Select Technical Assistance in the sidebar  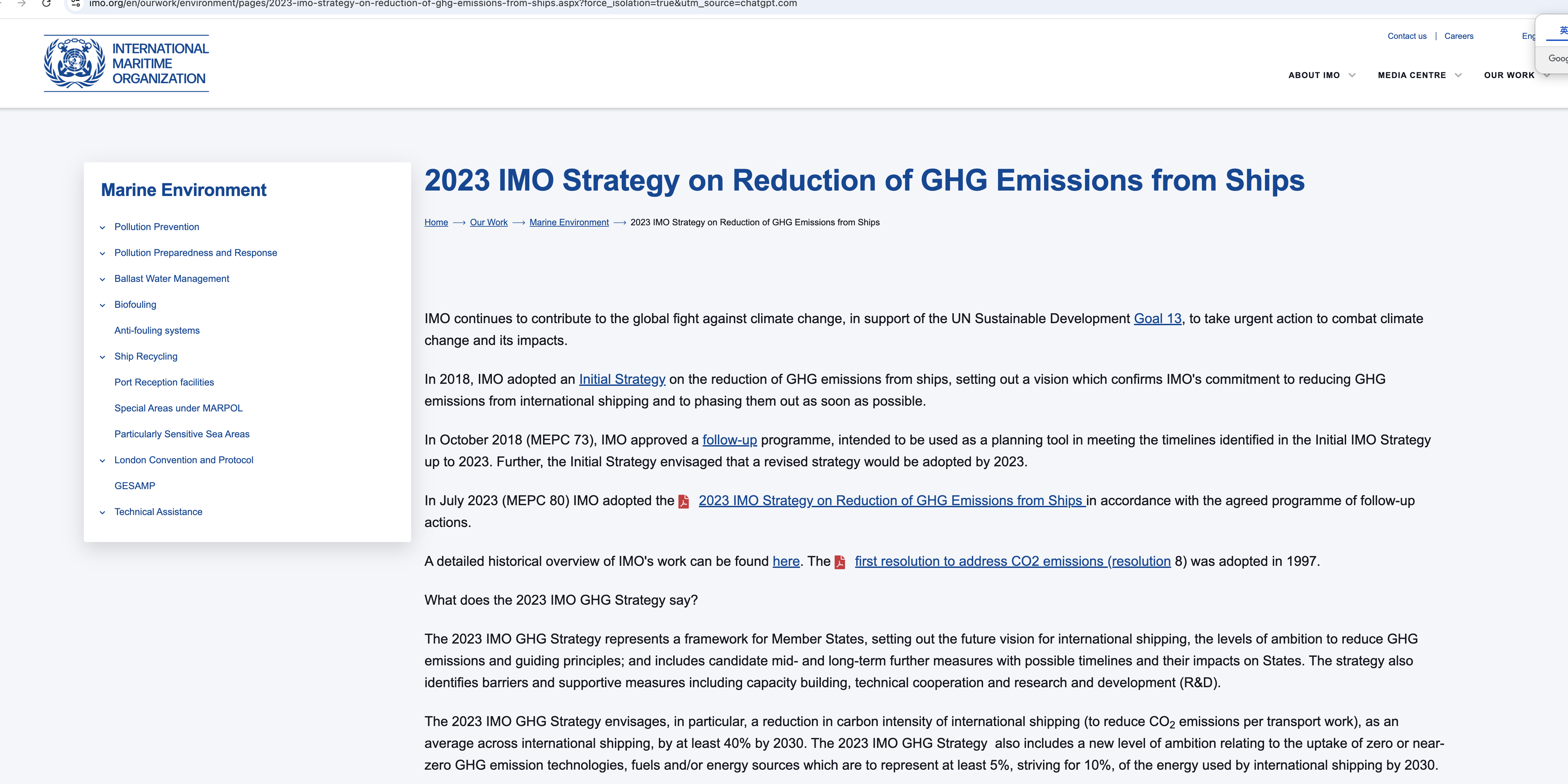coord(158,512)
